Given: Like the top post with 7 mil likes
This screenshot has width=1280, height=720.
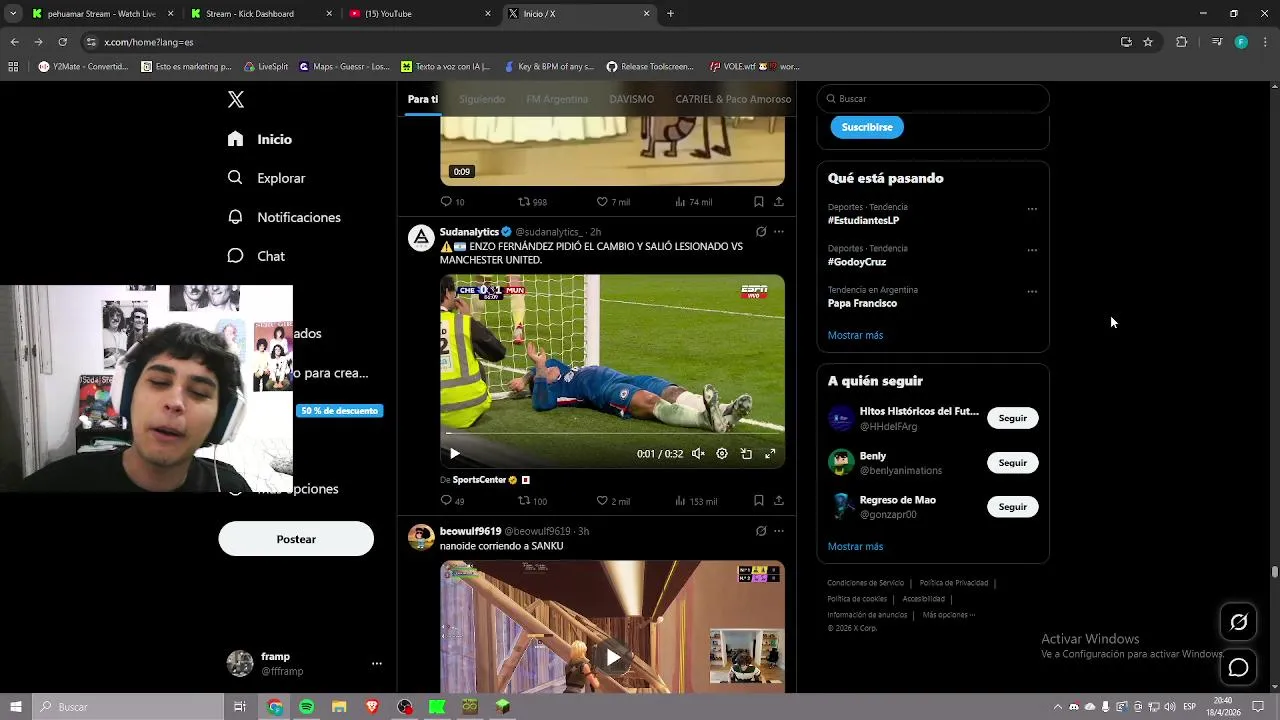Looking at the screenshot, I should [x=612, y=202].
